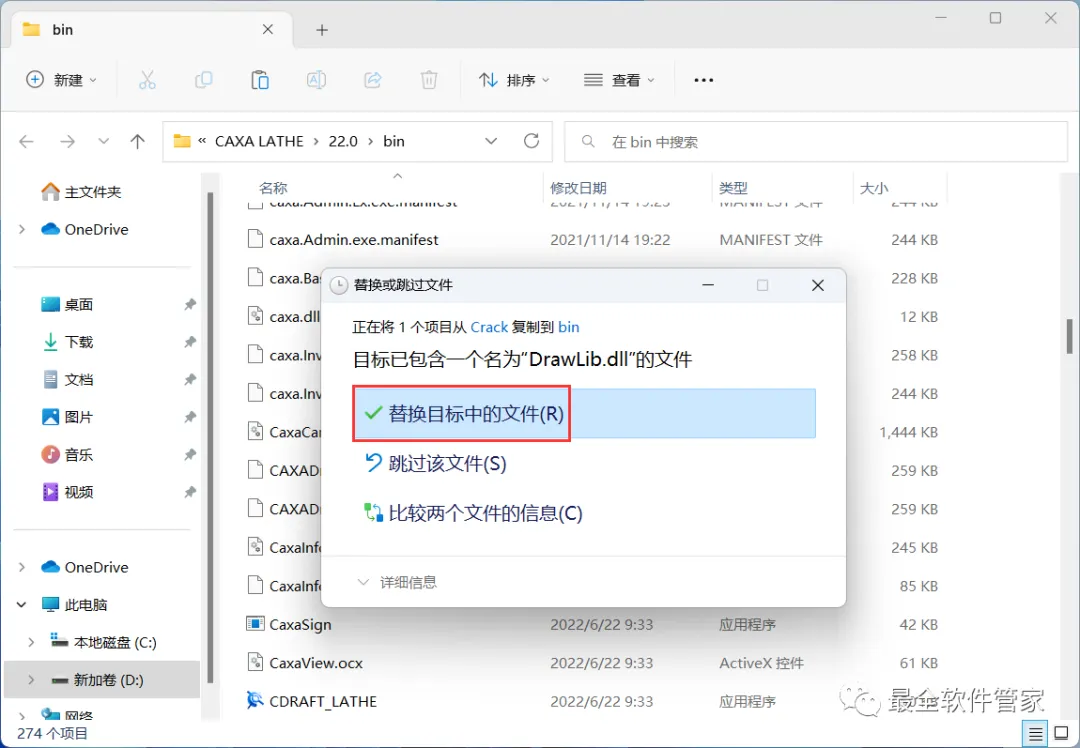This screenshot has width=1080, height=748.
Task: Sort by the 名称 column header
Action: click(x=273, y=188)
